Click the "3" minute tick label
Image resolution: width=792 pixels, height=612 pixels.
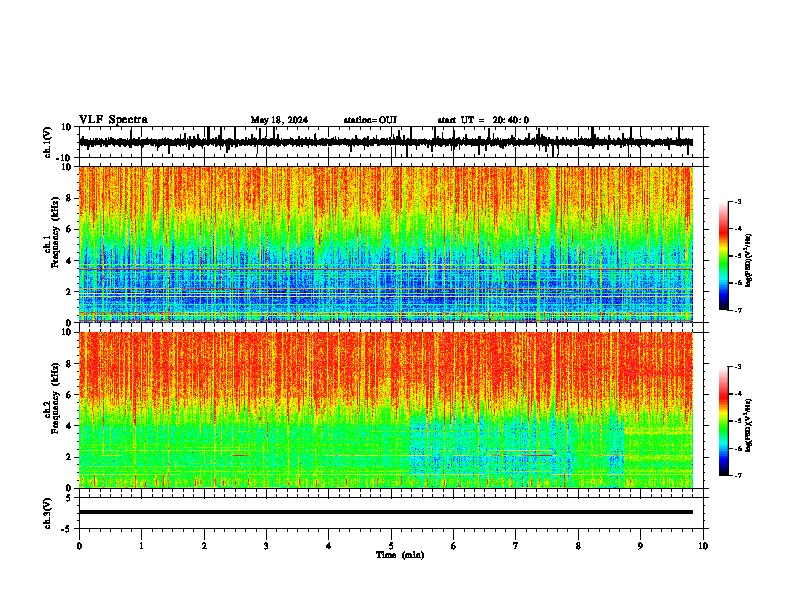[266, 546]
